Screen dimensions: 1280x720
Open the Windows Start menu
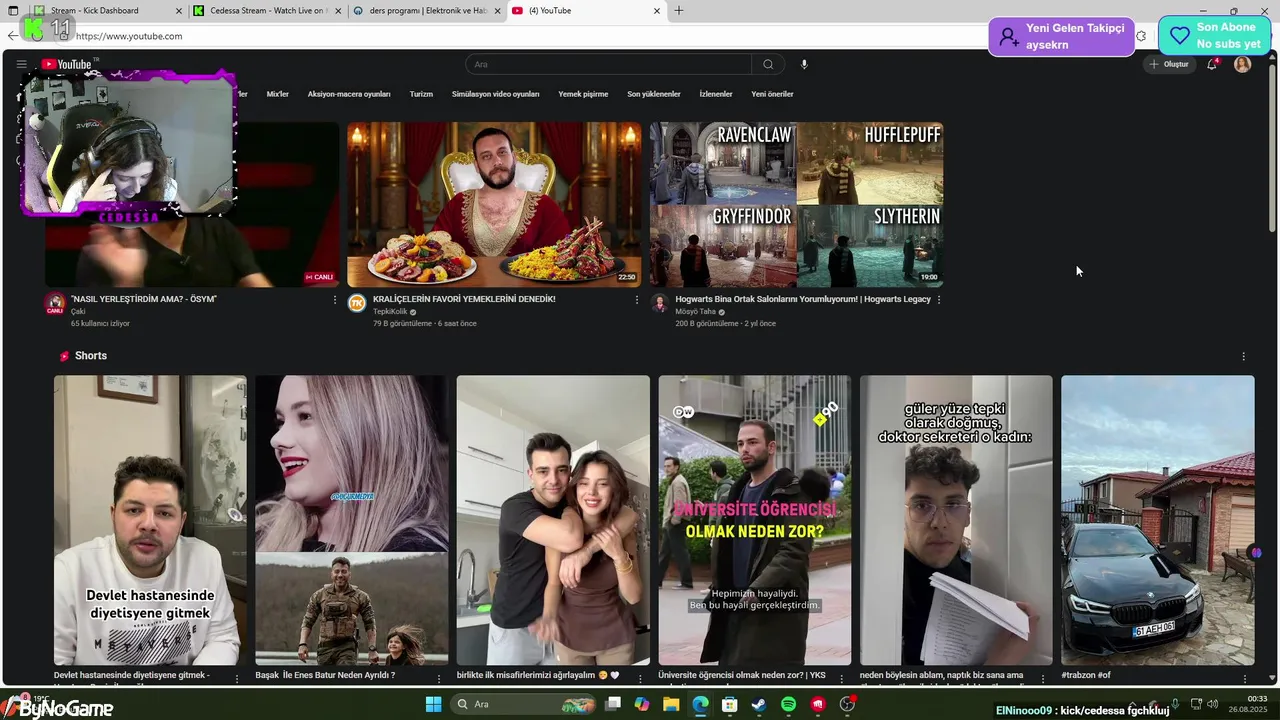pos(433,705)
